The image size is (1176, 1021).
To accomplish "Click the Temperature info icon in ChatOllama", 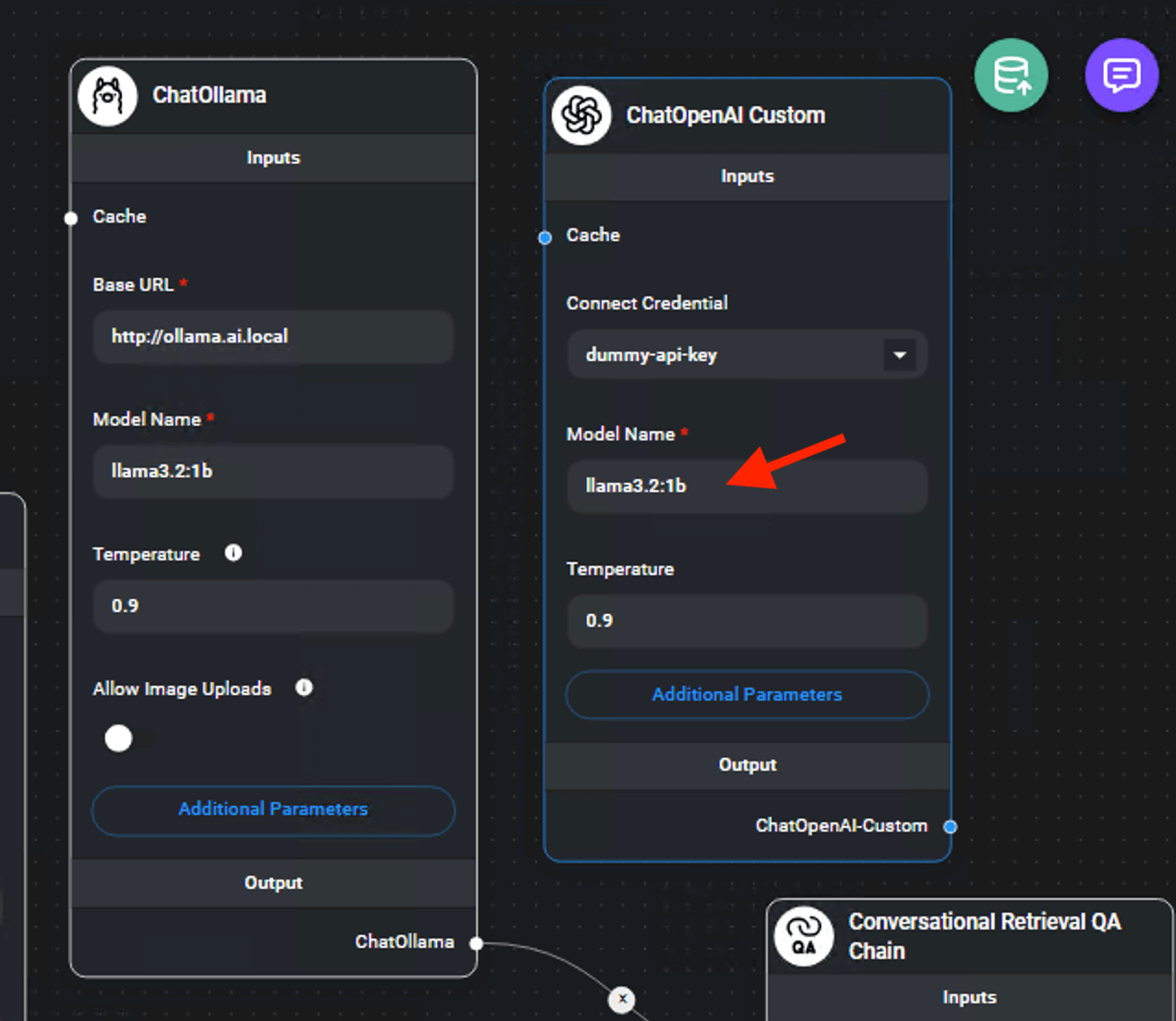I will click(234, 553).
